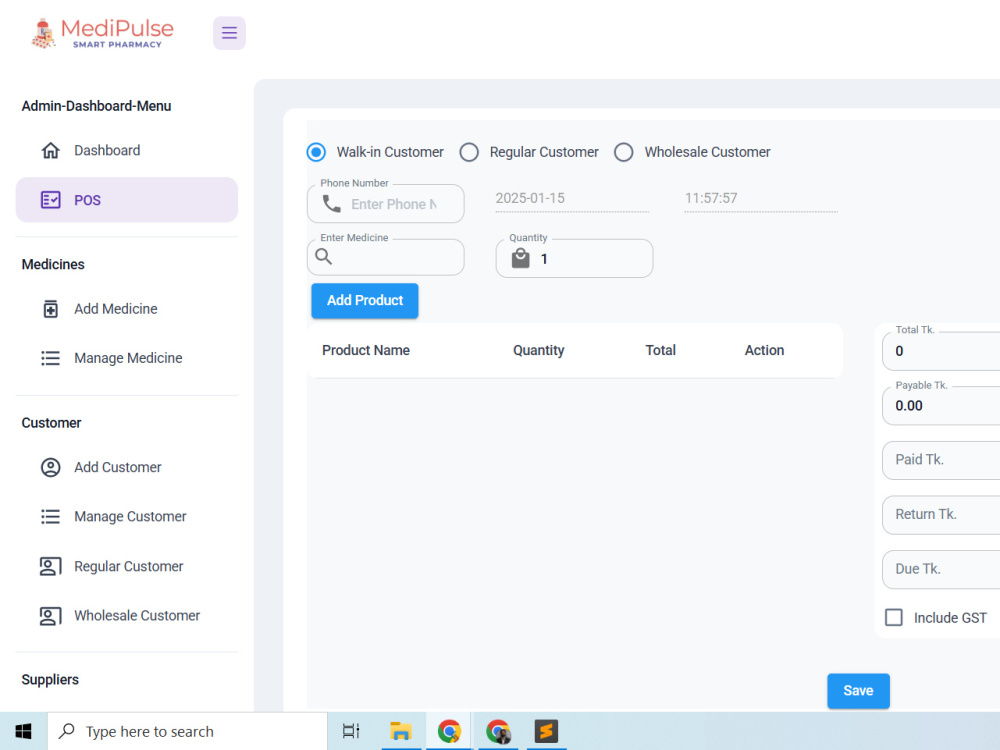
Task: Click the Action column header
Action: (x=764, y=350)
